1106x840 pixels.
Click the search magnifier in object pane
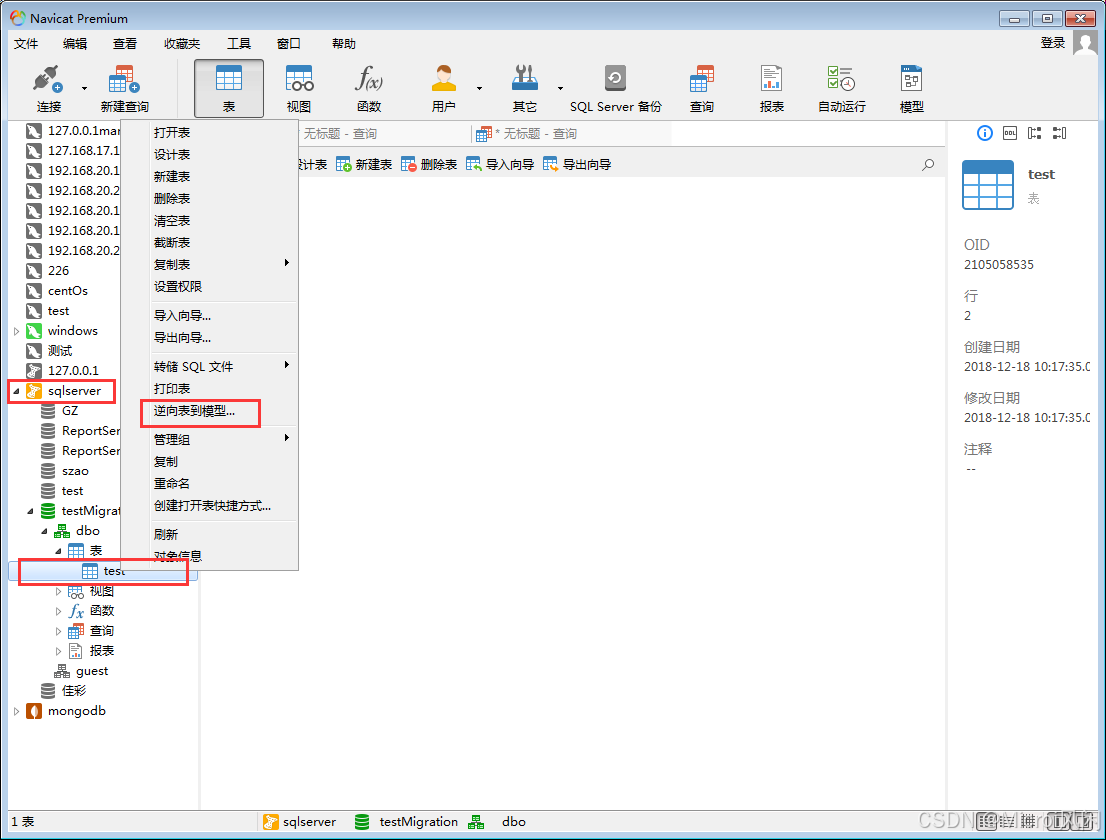click(x=928, y=164)
